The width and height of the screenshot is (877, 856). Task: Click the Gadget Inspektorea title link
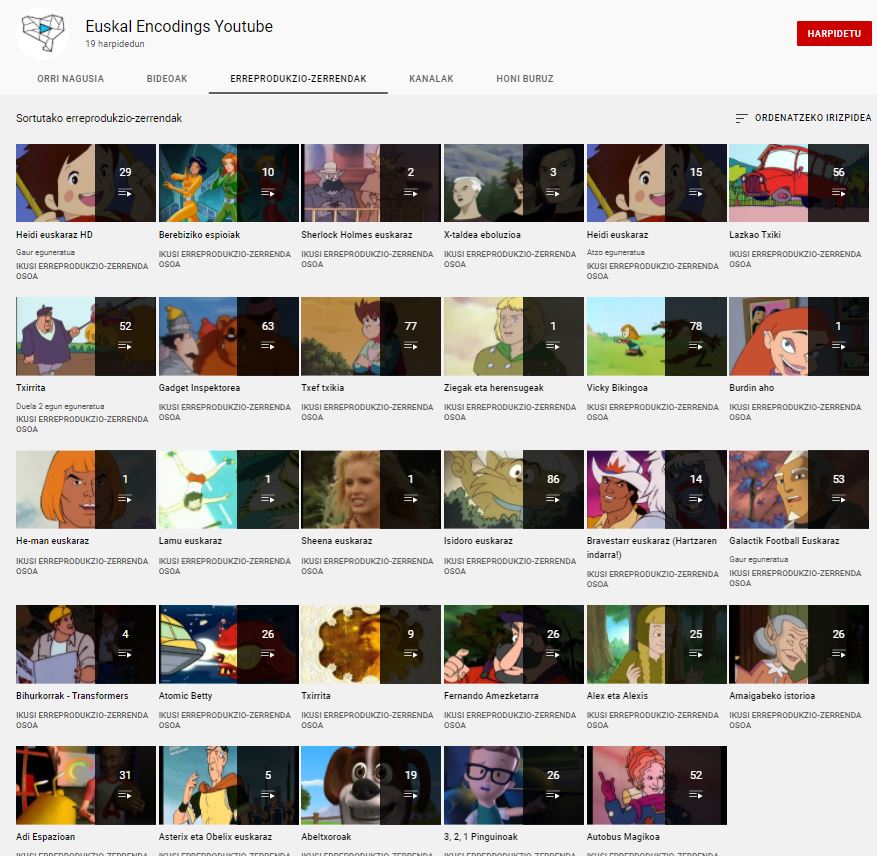(x=199, y=388)
